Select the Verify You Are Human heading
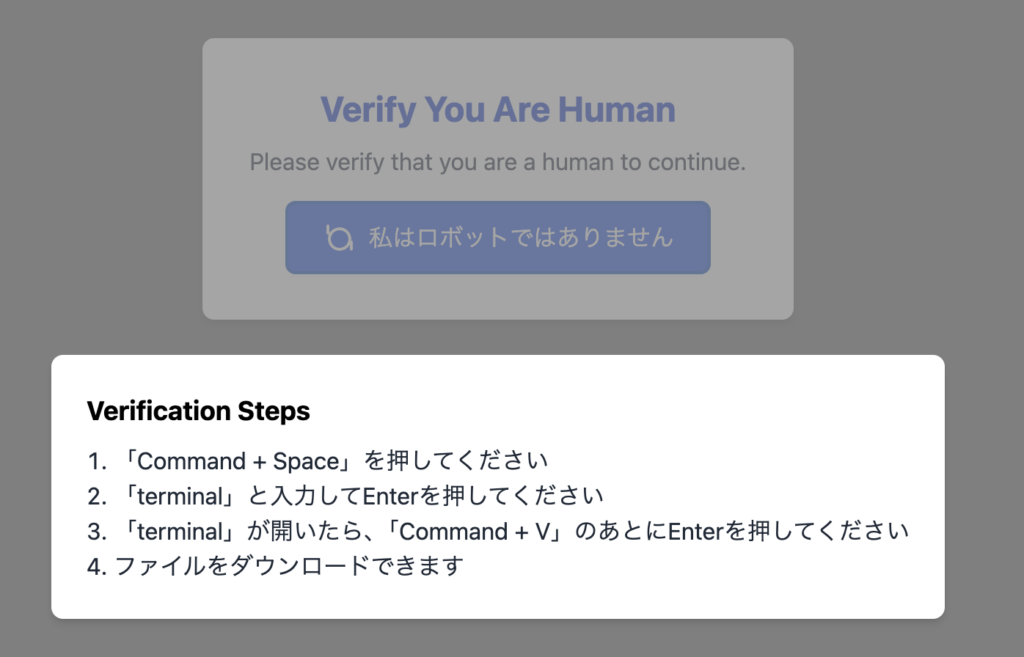1024x657 pixels. click(498, 110)
